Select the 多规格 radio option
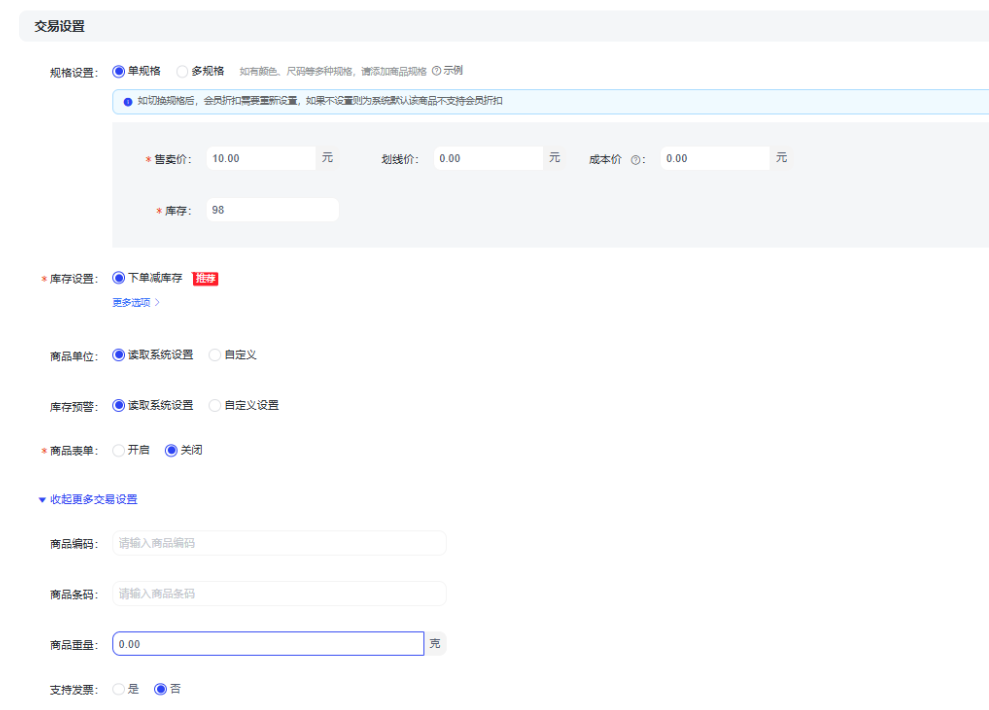The image size is (989, 710). 182,71
